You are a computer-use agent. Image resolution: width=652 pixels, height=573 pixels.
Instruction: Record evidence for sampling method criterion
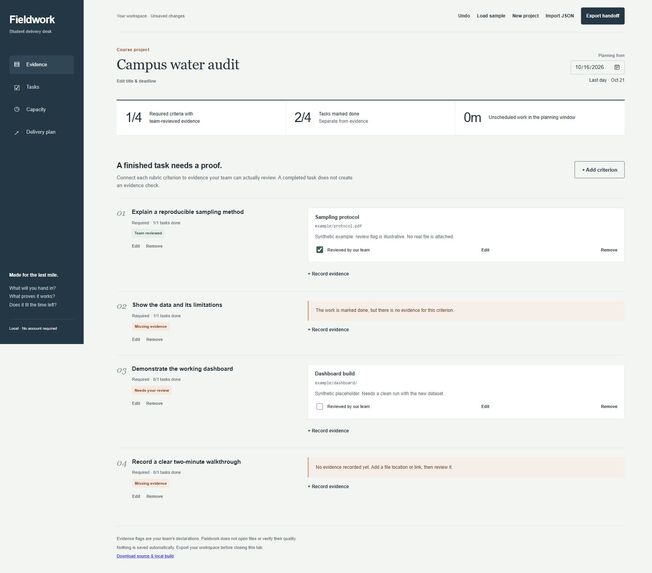coord(328,274)
